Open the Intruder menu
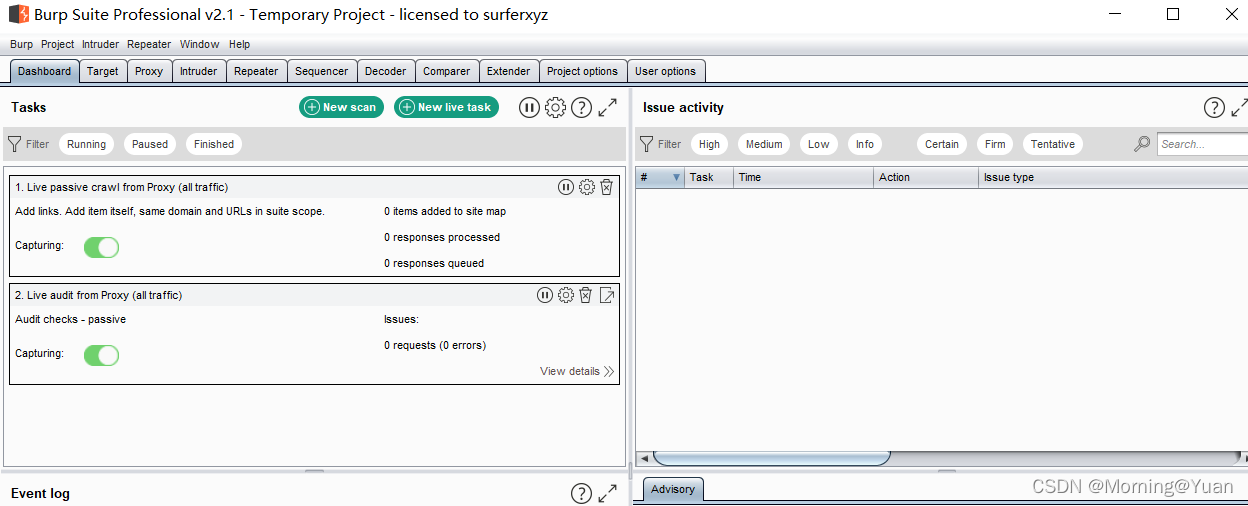Viewport: 1248px width, 506px height. (100, 44)
